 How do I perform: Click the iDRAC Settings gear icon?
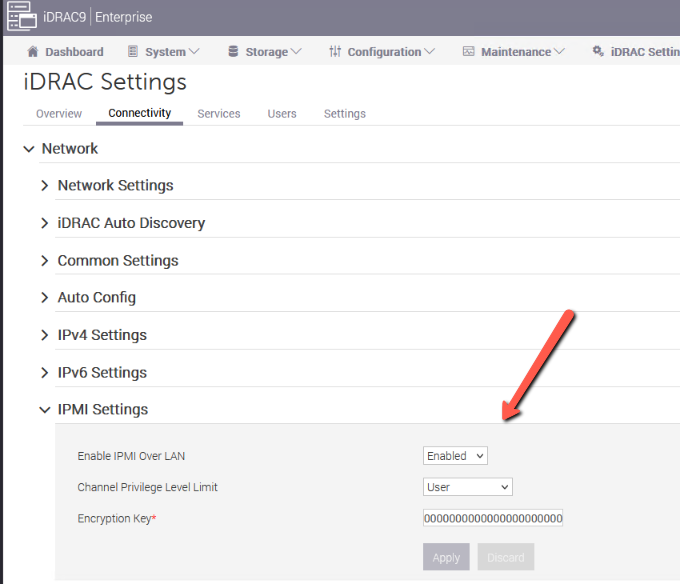[x=598, y=52]
